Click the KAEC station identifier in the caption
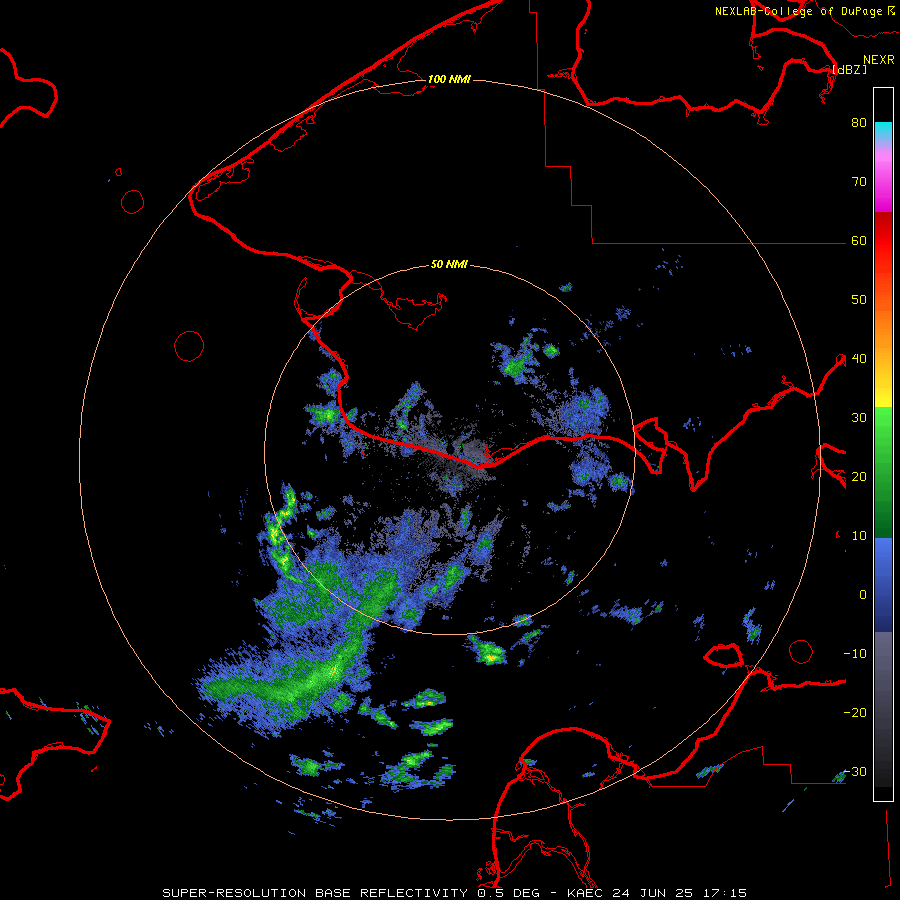The image size is (900, 900). point(587,893)
